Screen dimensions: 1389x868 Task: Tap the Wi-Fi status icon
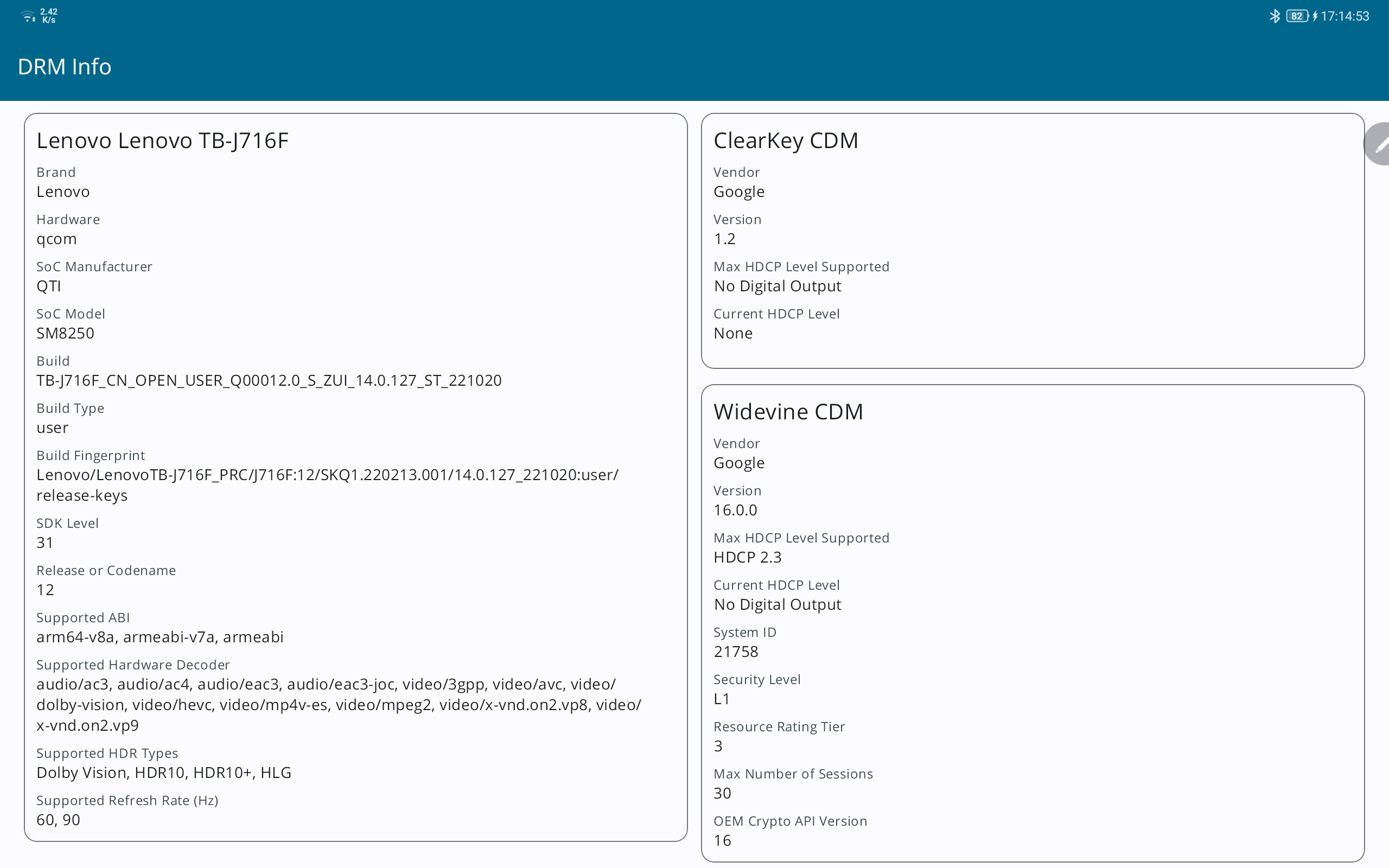click(x=28, y=16)
